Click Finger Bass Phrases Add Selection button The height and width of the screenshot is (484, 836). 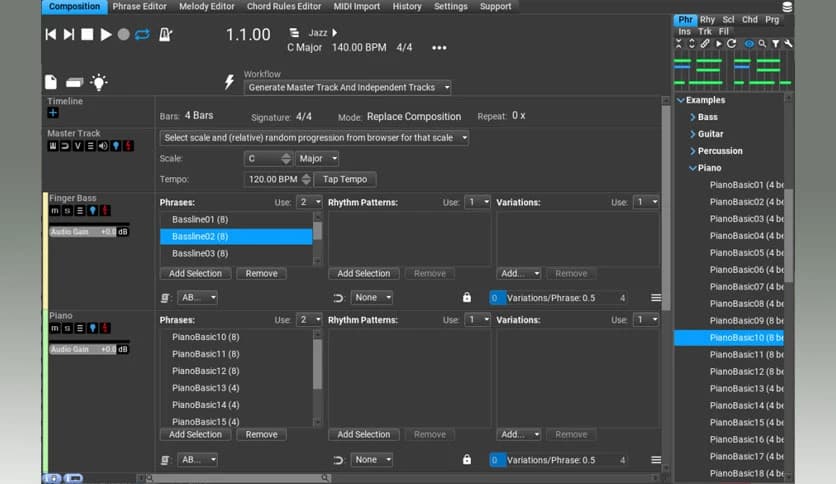195,273
